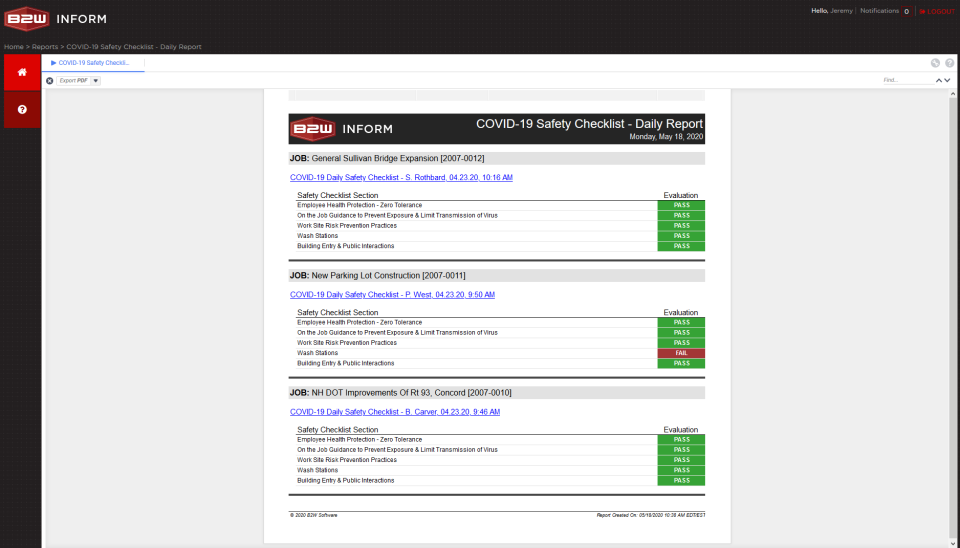
Task: Click the 'Report Created On' footer timestamp
Action: pyautogui.click(x=651, y=516)
